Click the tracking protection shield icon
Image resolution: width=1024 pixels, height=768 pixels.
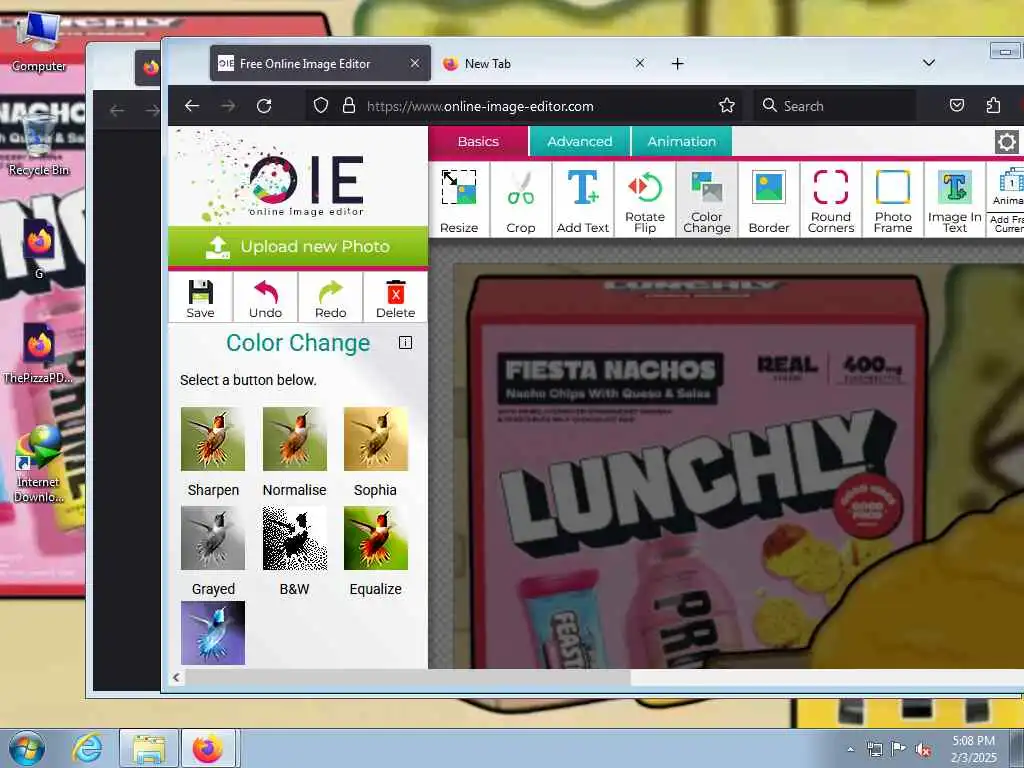pyautogui.click(x=321, y=106)
